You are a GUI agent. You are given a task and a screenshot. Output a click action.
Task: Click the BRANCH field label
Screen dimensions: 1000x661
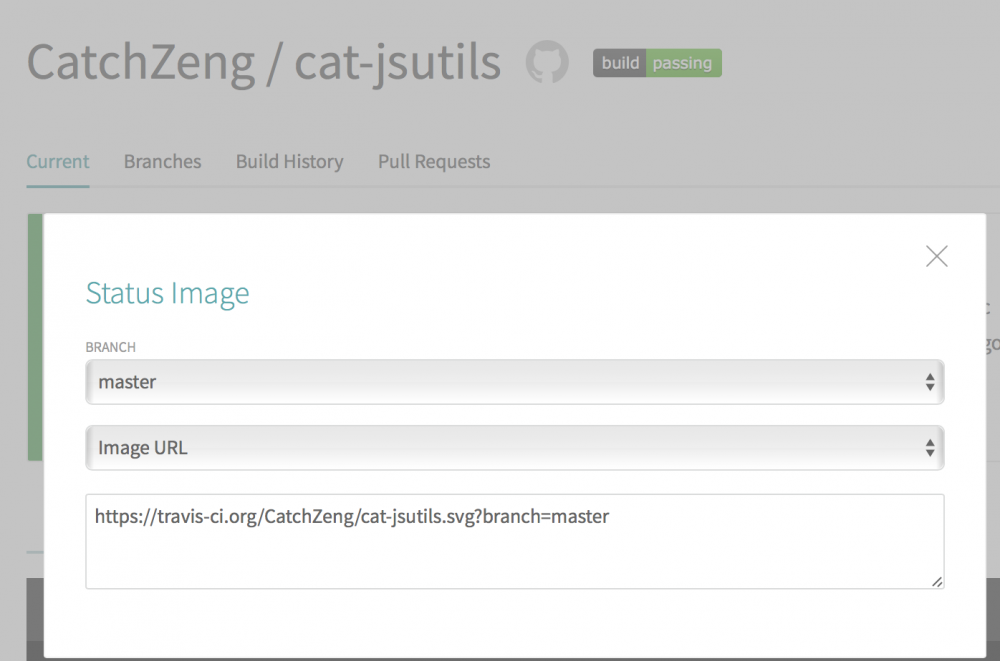[110, 347]
